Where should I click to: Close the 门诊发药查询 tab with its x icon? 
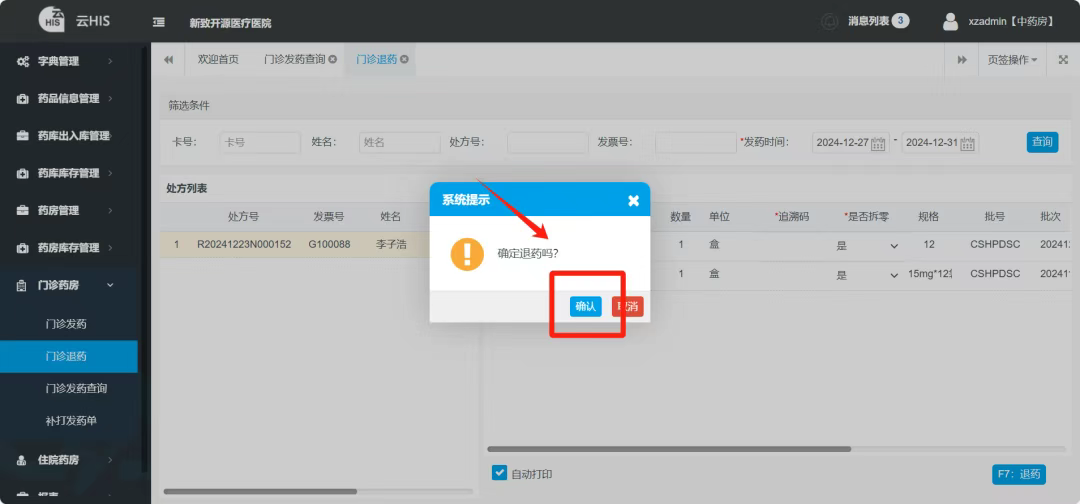pos(333,59)
